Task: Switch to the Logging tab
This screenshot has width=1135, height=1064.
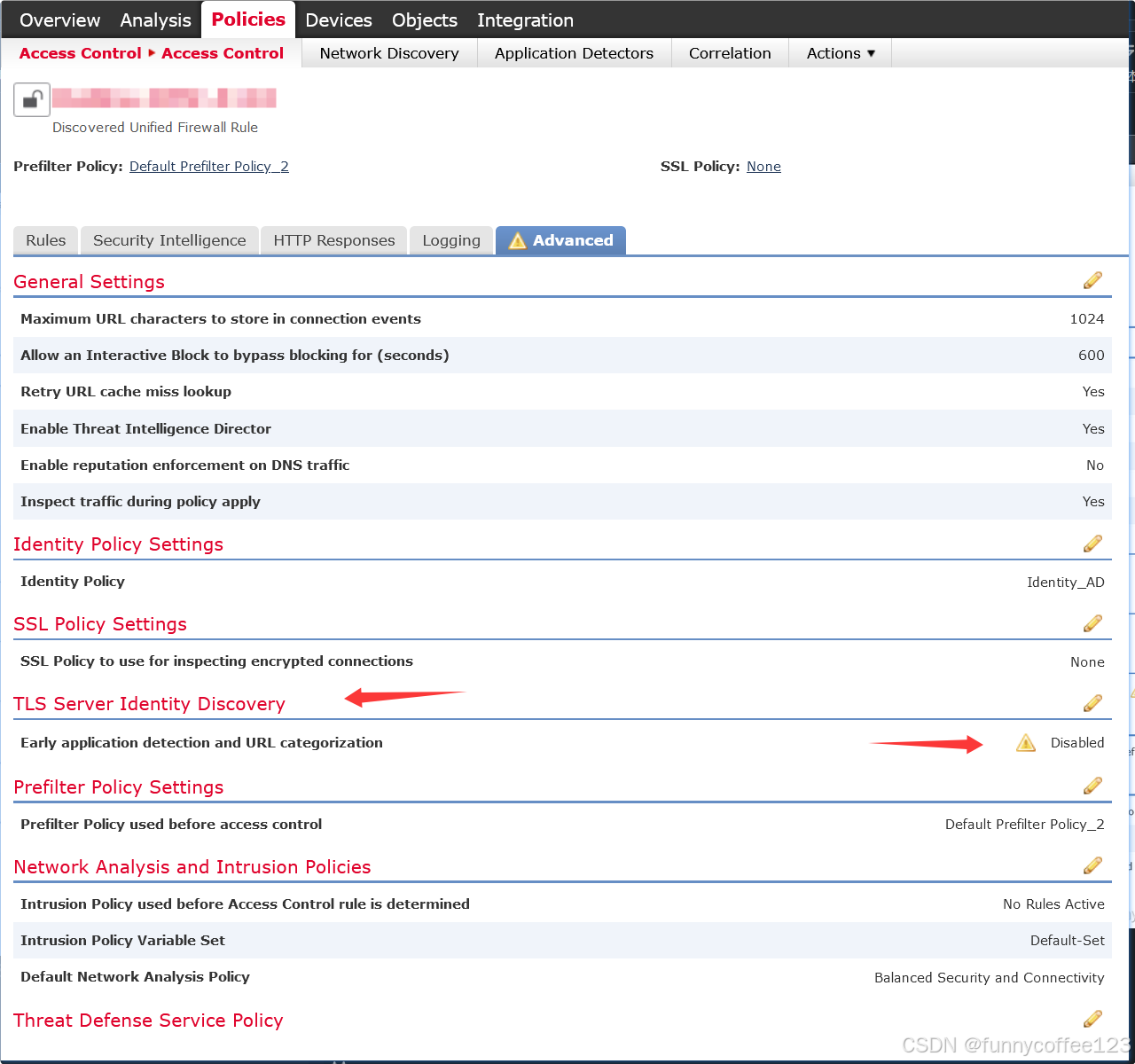Action: coord(451,240)
